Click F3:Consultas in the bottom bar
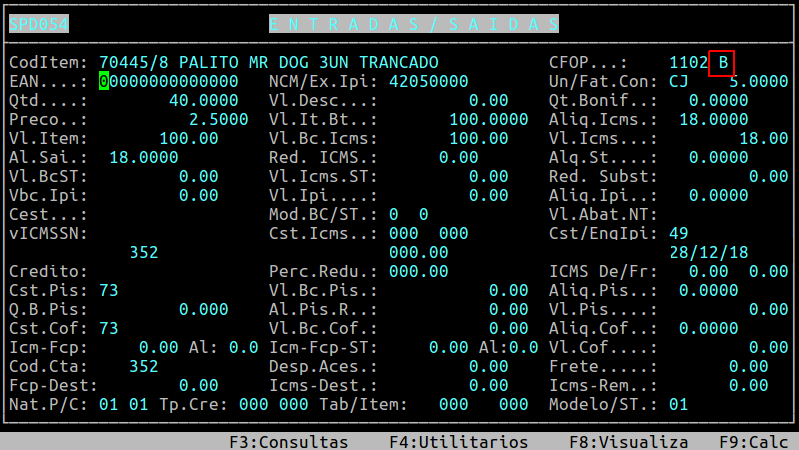 pyautogui.click(x=288, y=441)
